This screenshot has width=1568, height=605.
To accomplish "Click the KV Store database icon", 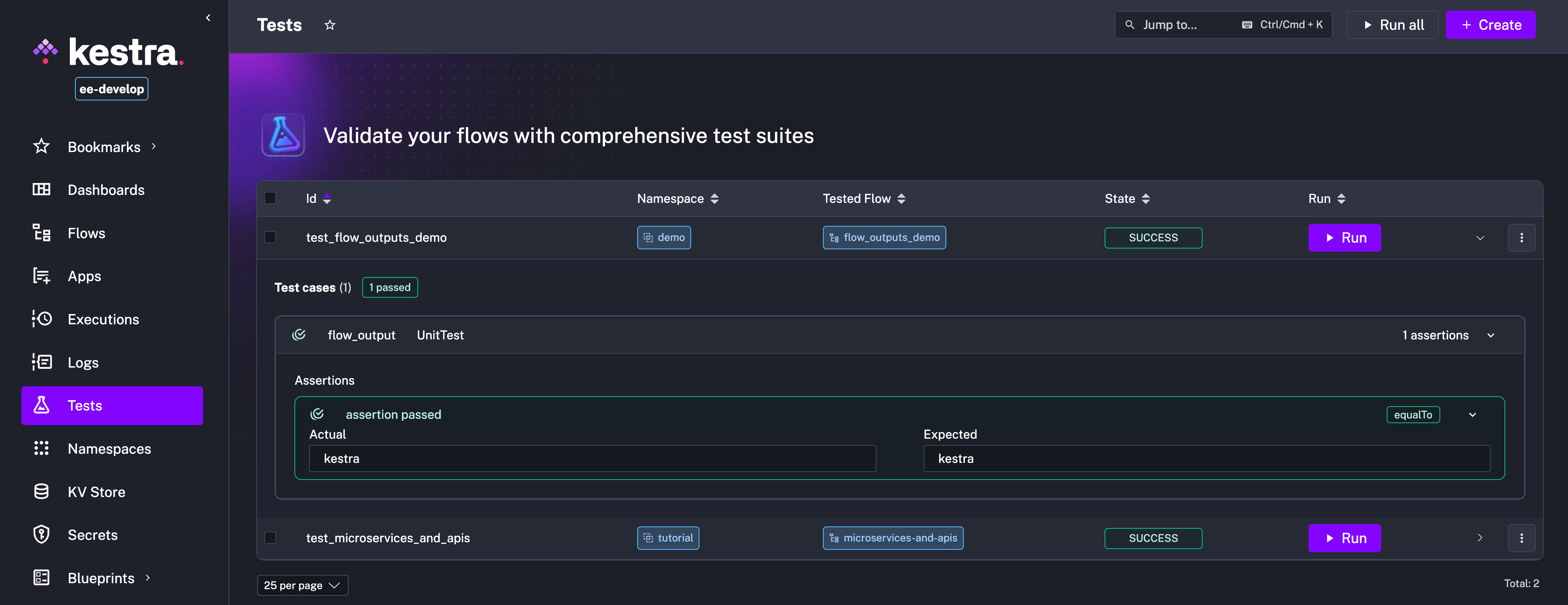I will pos(41,492).
